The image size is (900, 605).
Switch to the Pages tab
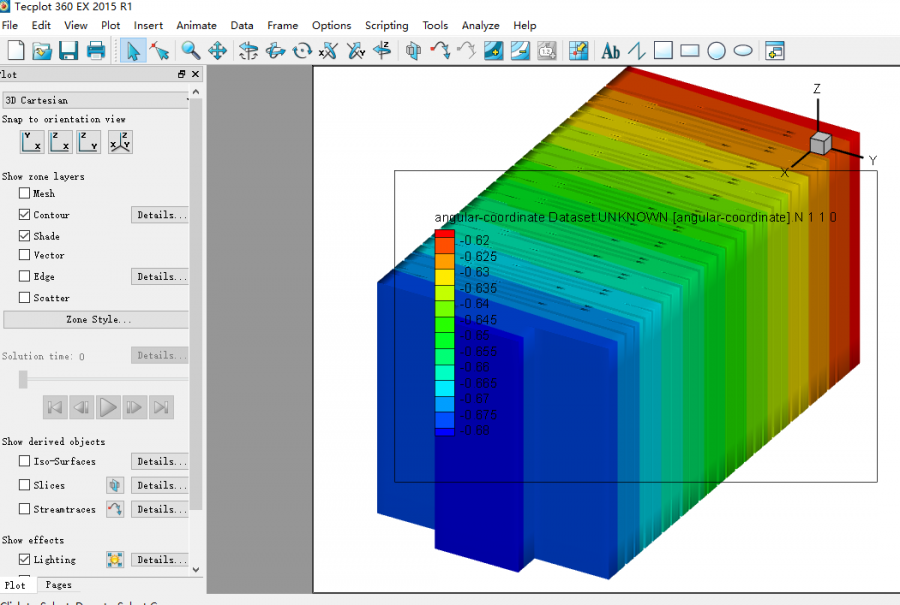tap(58, 585)
